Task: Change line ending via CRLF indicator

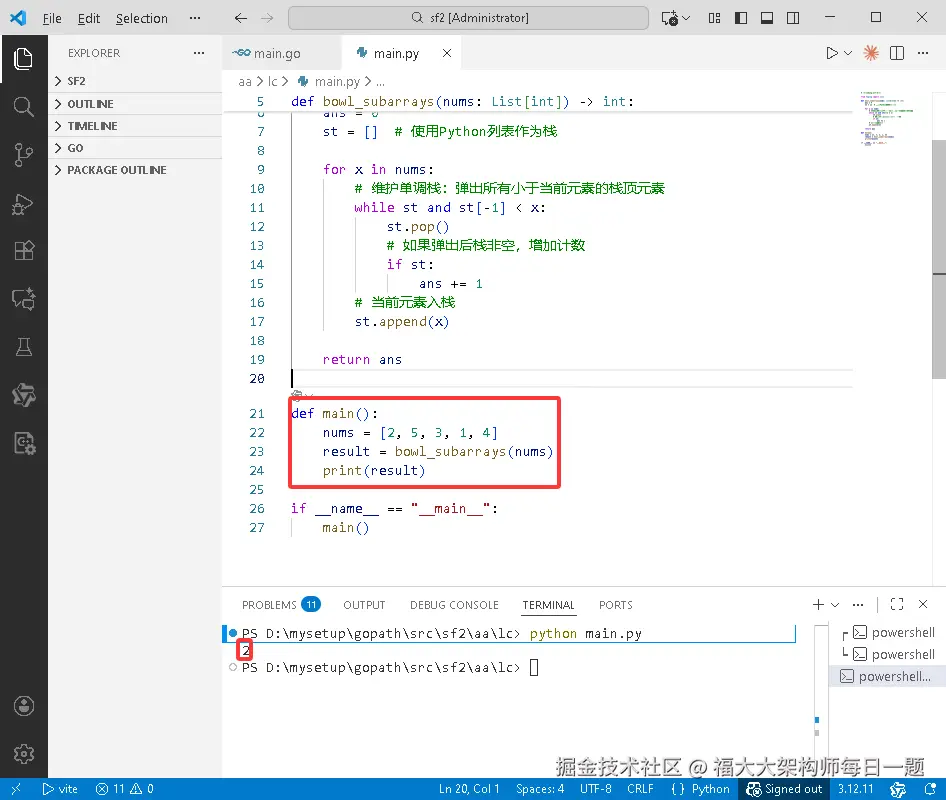Action: click(x=640, y=789)
